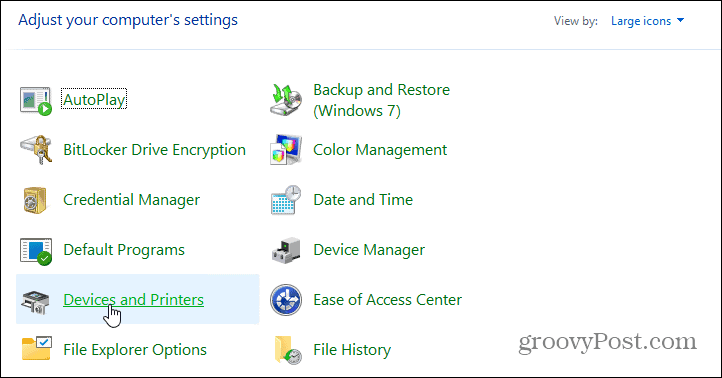Click the File History folder icon
Viewport: 722px width, 378px height.
pyautogui.click(x=288, y=350)
